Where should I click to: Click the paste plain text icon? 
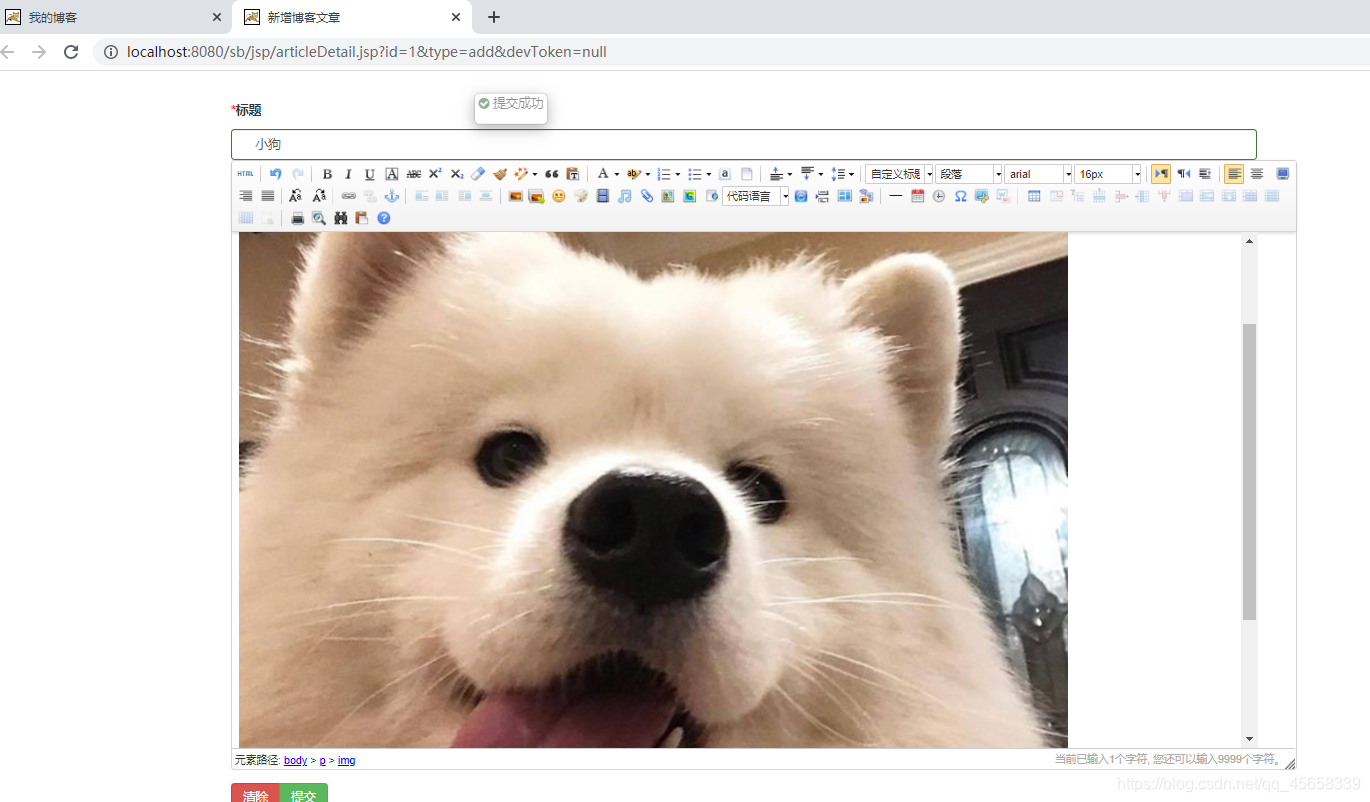click(573, 174)
